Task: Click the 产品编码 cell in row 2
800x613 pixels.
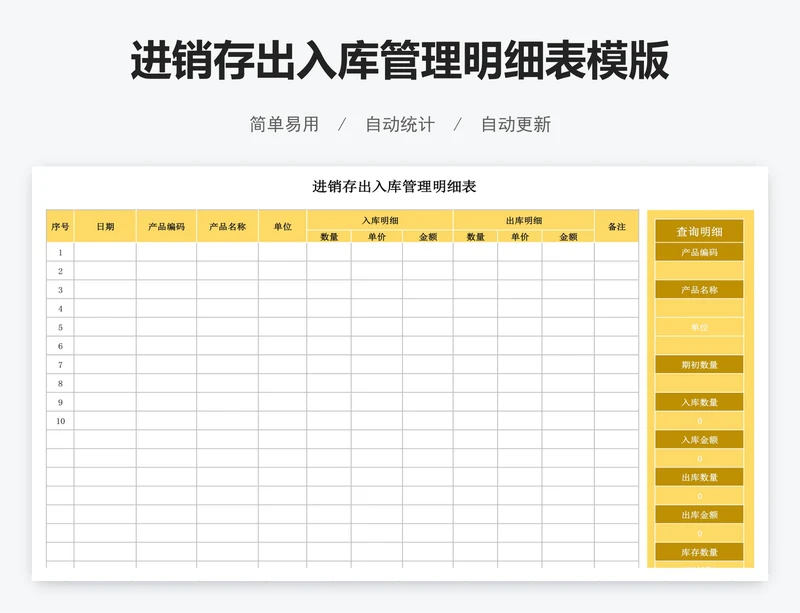Action: coord(166,271)
